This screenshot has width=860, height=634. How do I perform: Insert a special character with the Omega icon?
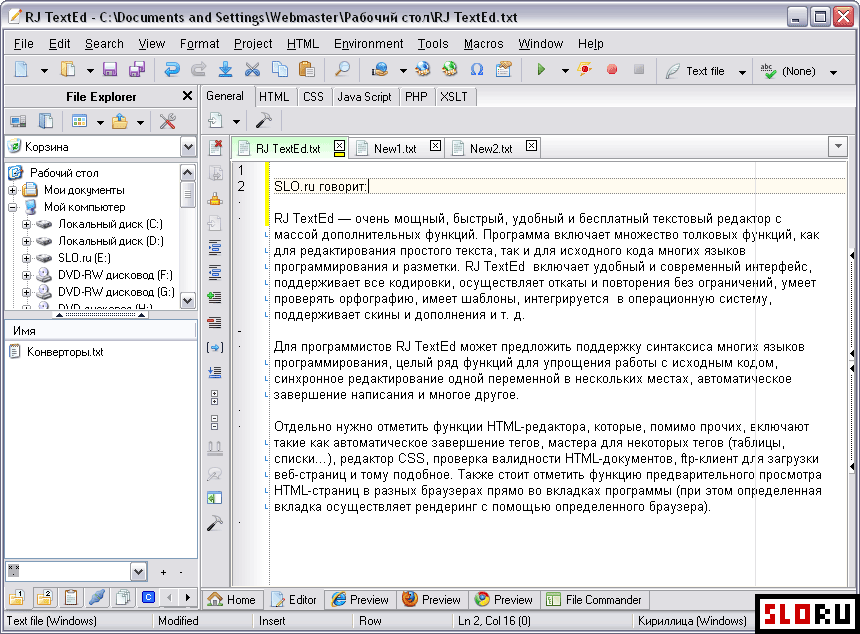click(477, 70)
